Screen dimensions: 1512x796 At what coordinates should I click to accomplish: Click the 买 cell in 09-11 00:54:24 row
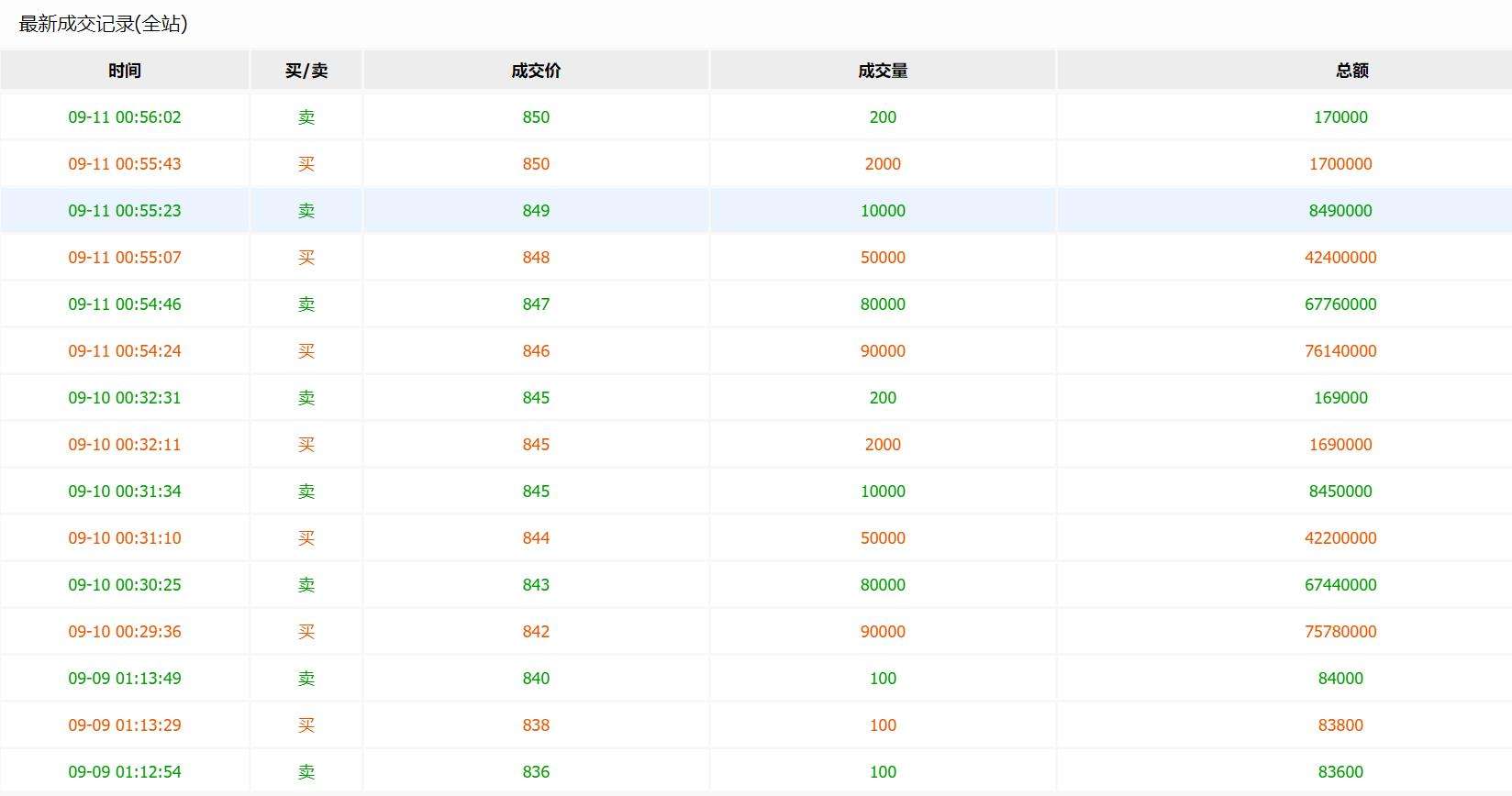[306, 351]
